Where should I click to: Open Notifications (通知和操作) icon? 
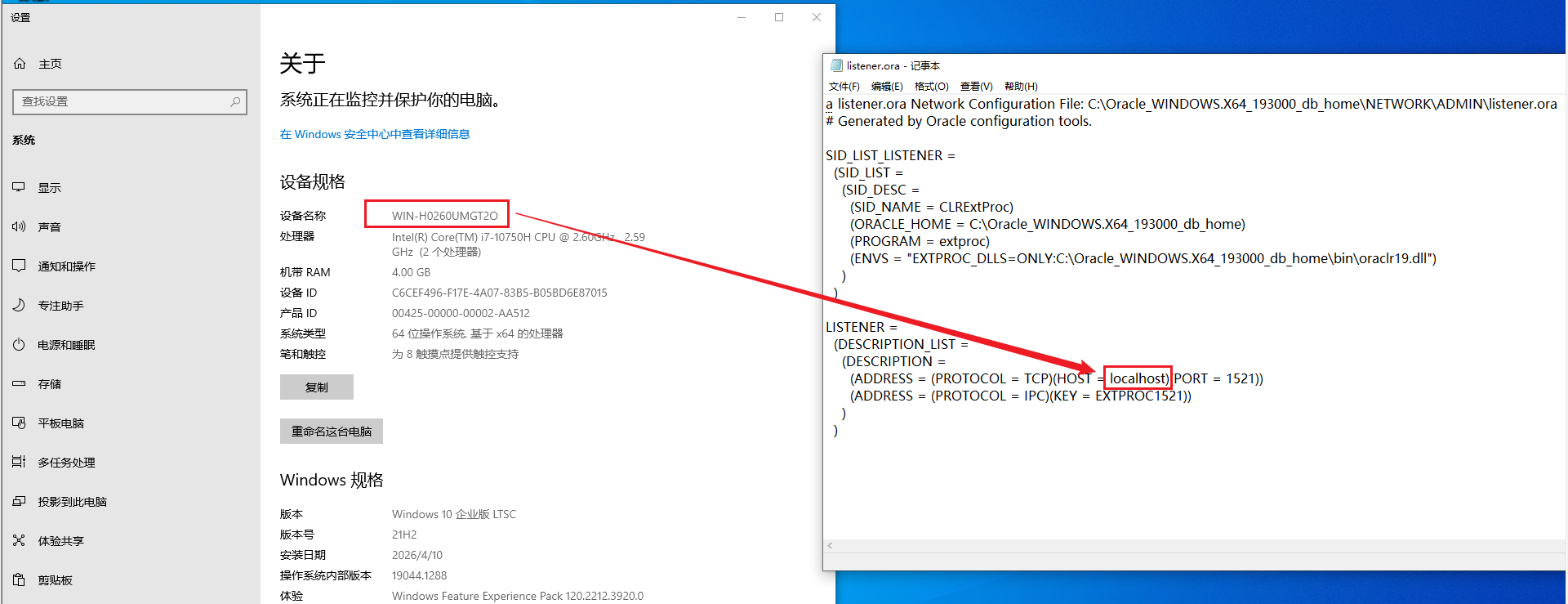point(19,266)
